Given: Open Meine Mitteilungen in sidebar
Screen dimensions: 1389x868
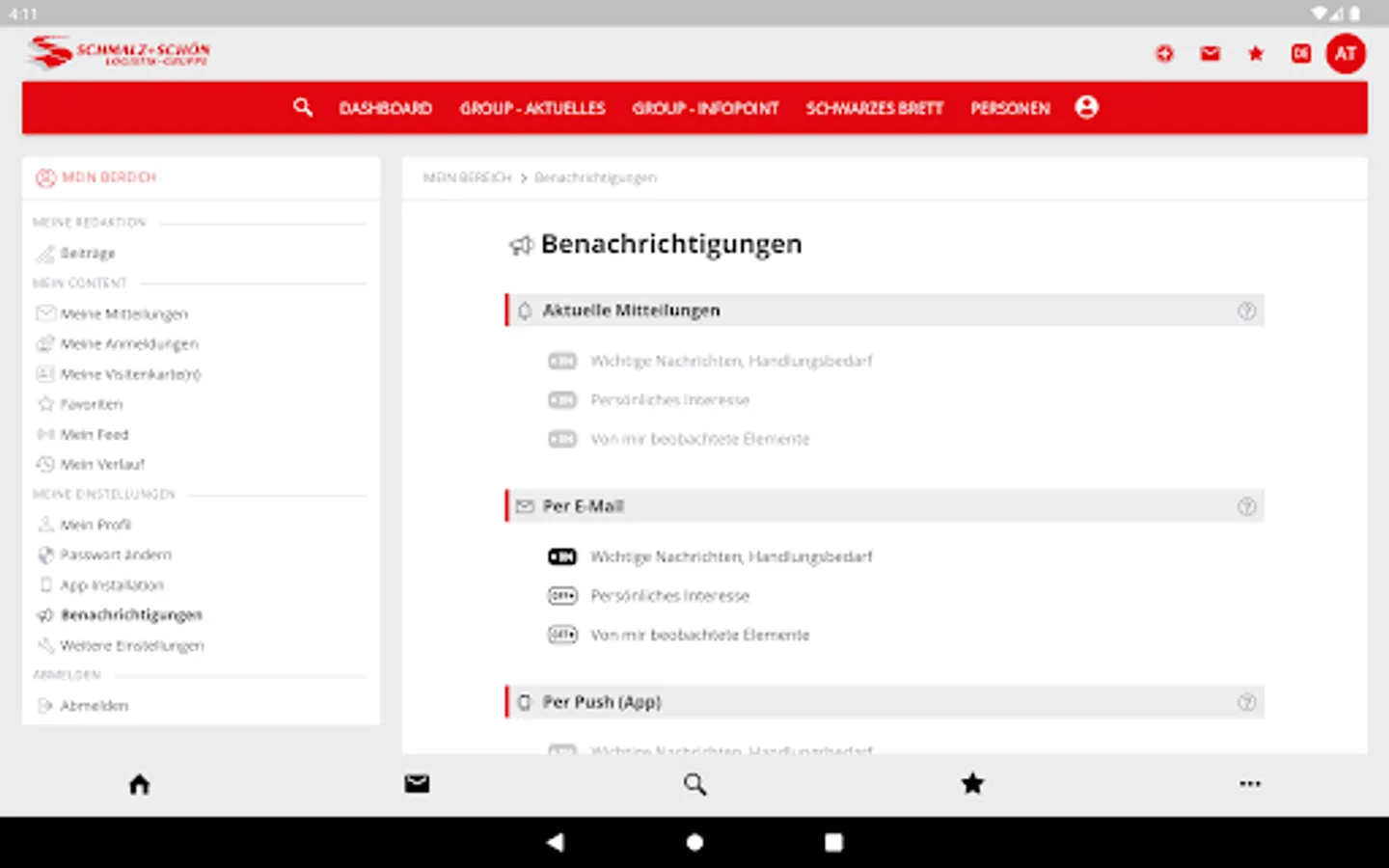Looking at the screenshot, I should click(x=123, y=313).
